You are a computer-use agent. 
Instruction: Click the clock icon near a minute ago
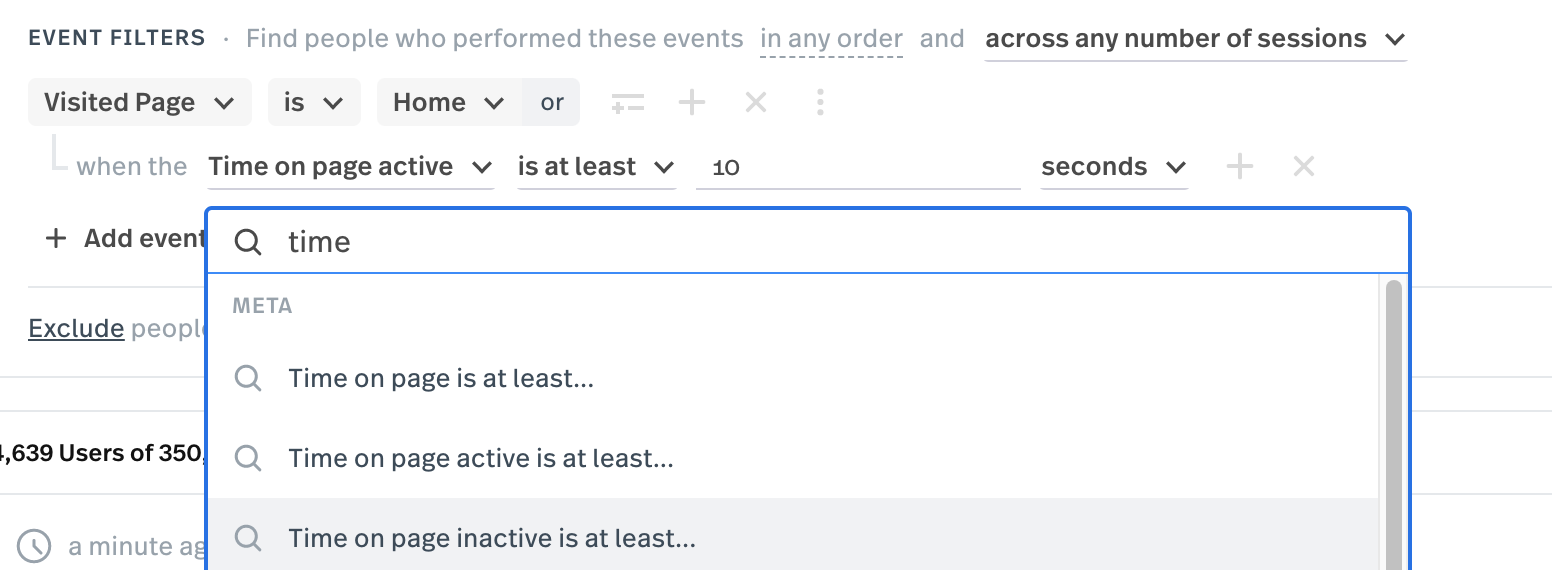[35, 546]
